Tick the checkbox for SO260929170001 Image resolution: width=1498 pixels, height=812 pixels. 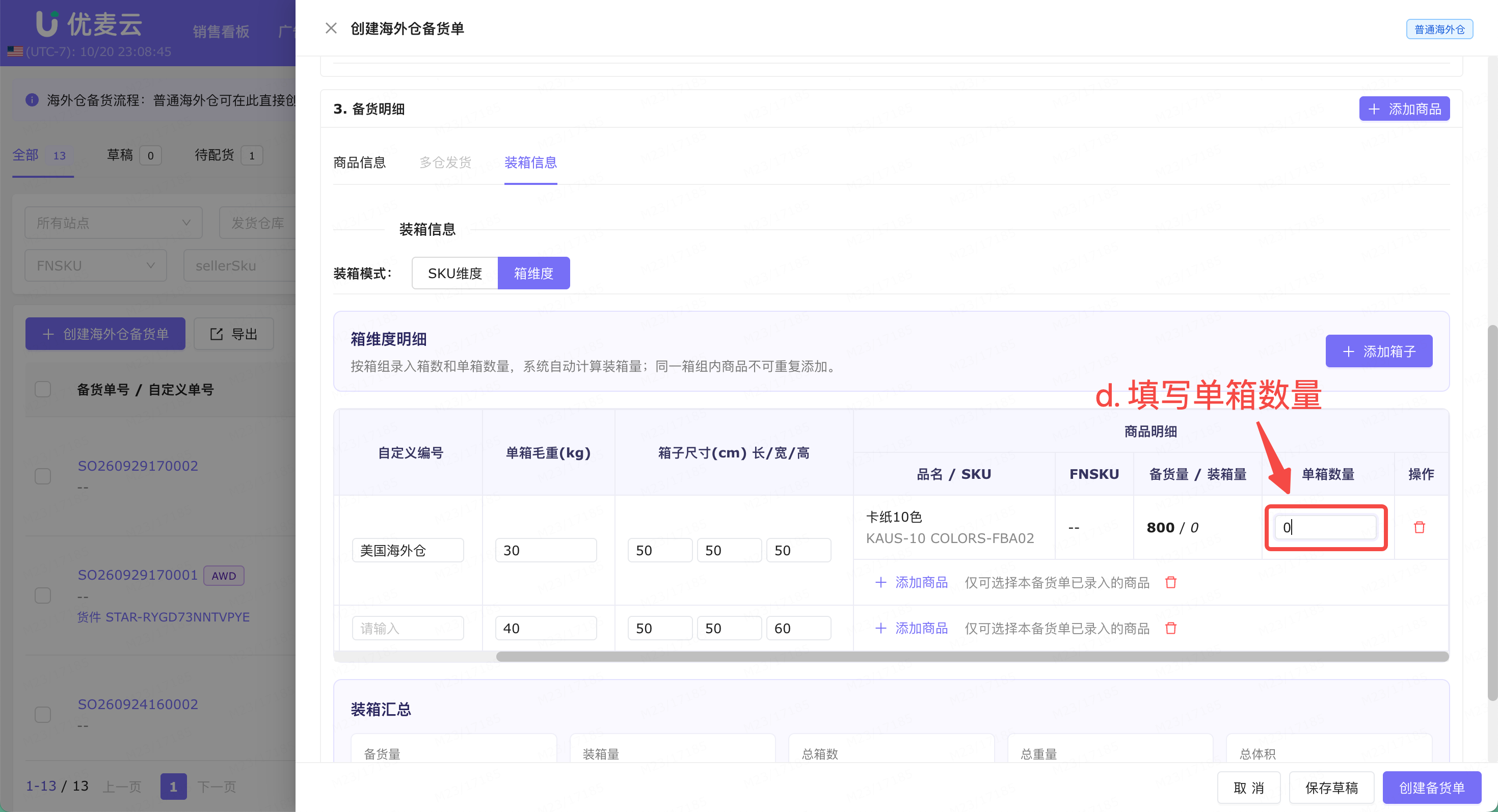point(43,595)
